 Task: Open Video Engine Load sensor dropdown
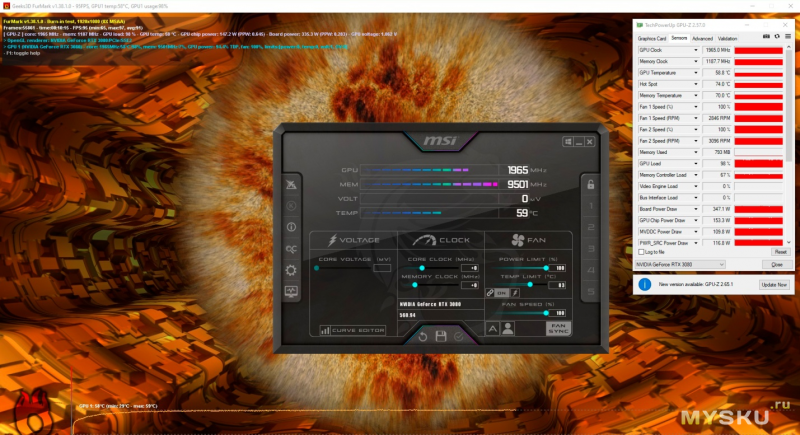(x=695, y=186)
